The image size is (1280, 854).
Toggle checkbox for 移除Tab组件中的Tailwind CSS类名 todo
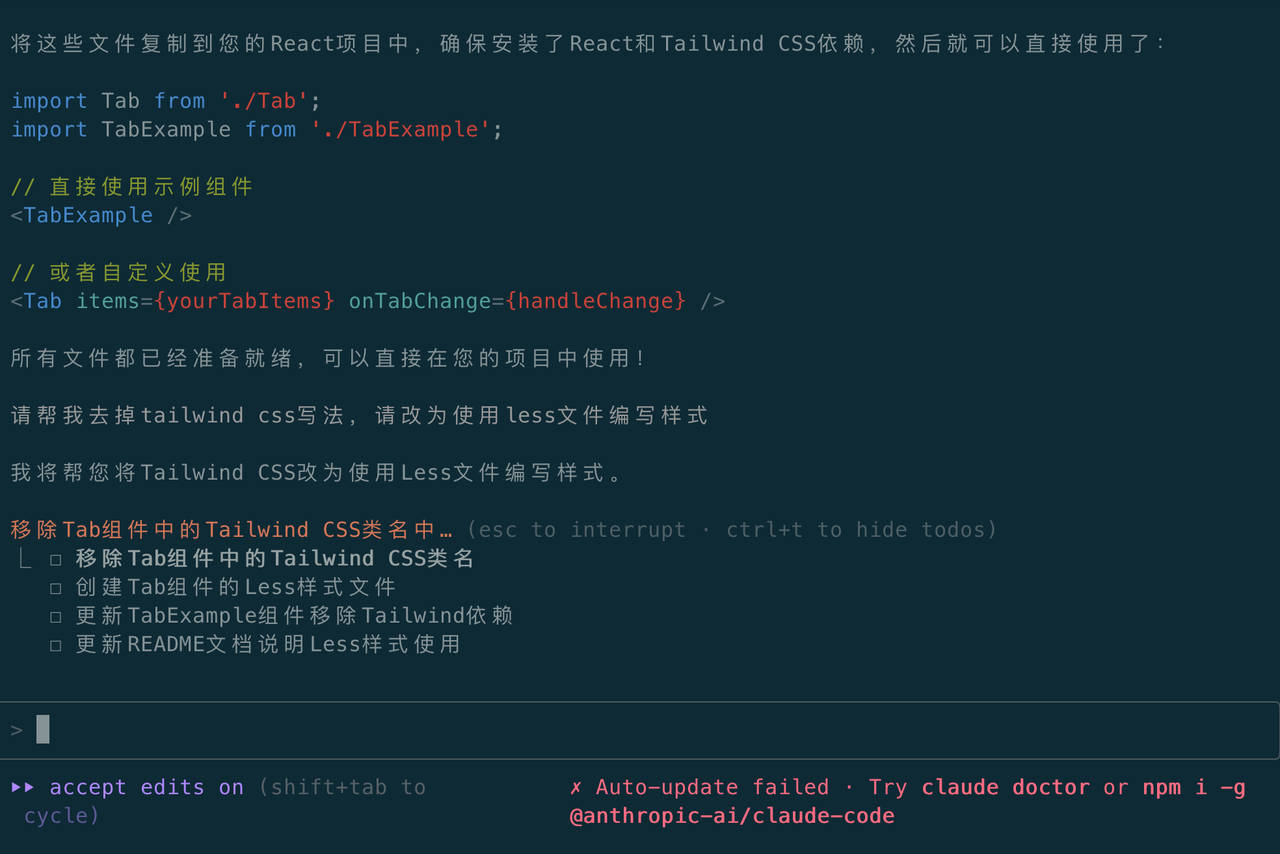56,559
